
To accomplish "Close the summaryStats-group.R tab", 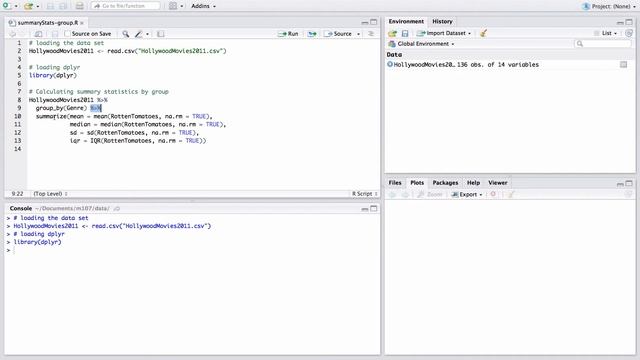I will [x=82, y=23].
